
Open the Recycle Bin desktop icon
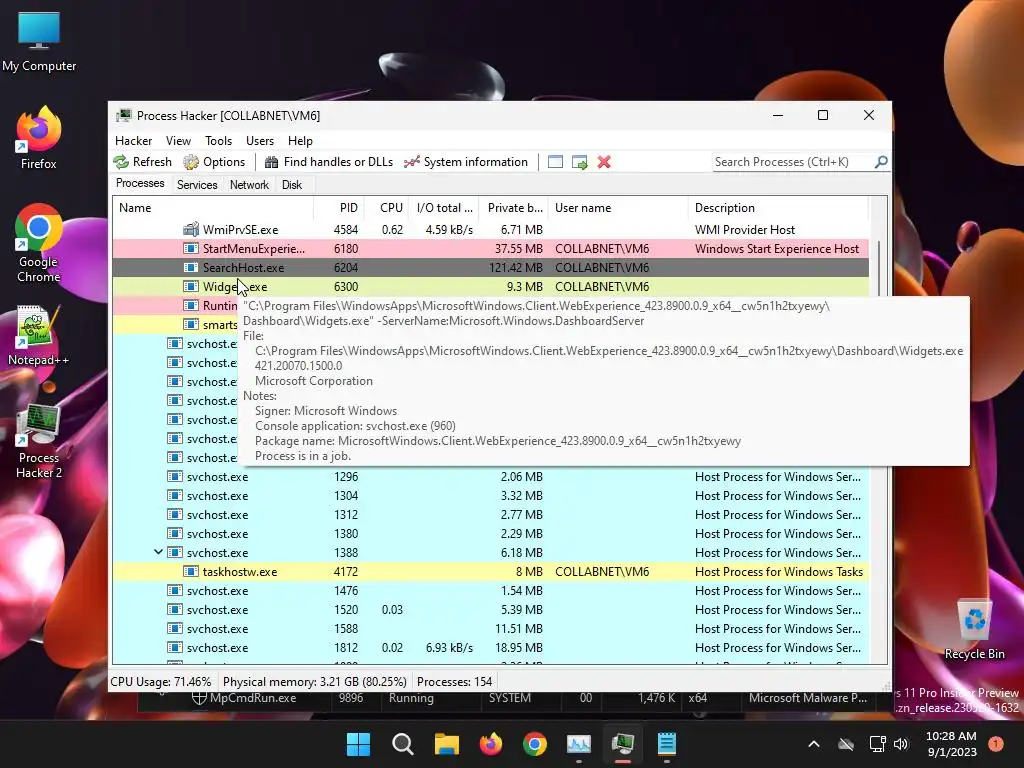tap(974, 629)
